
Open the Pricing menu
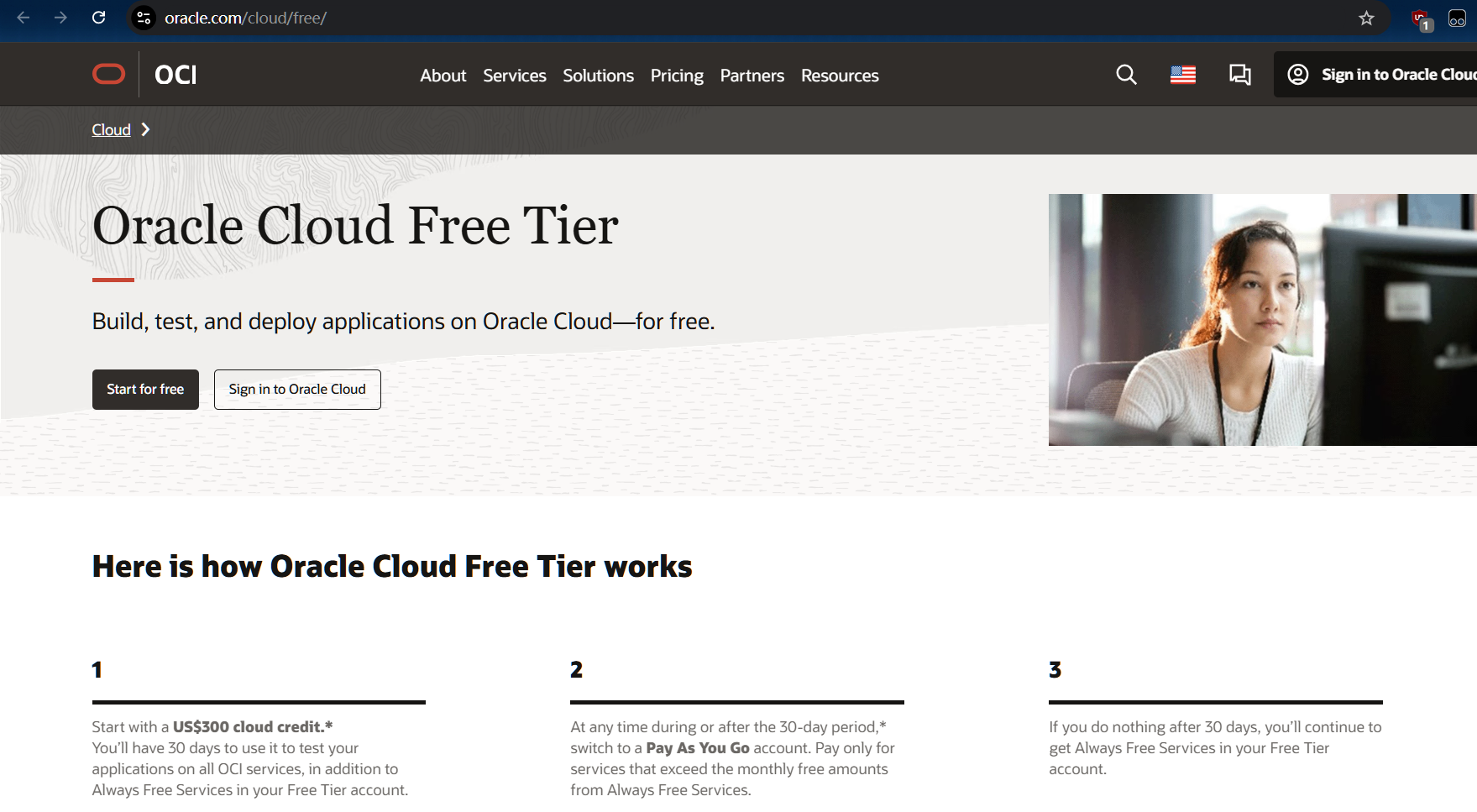[677, 76]
